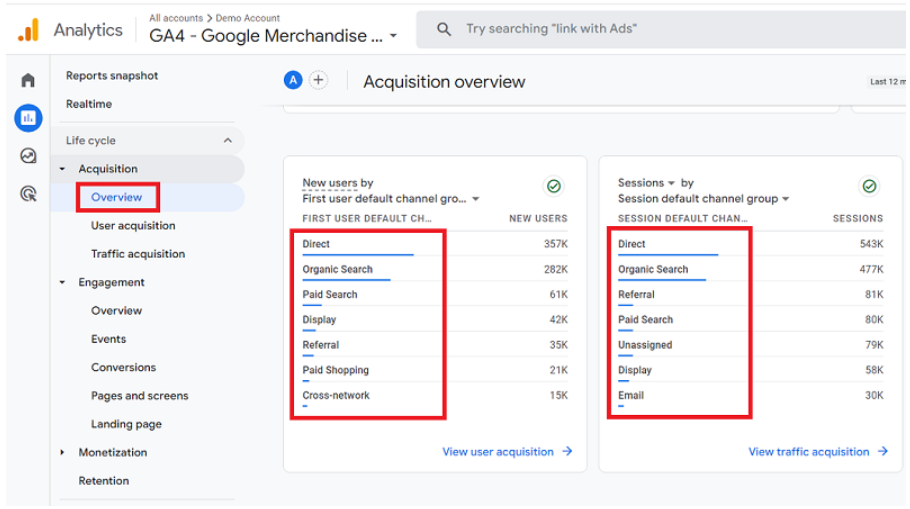Click Organic Search row in New users card
The image size is (910, 509).
pyautogui.click(x=435, y=269)
